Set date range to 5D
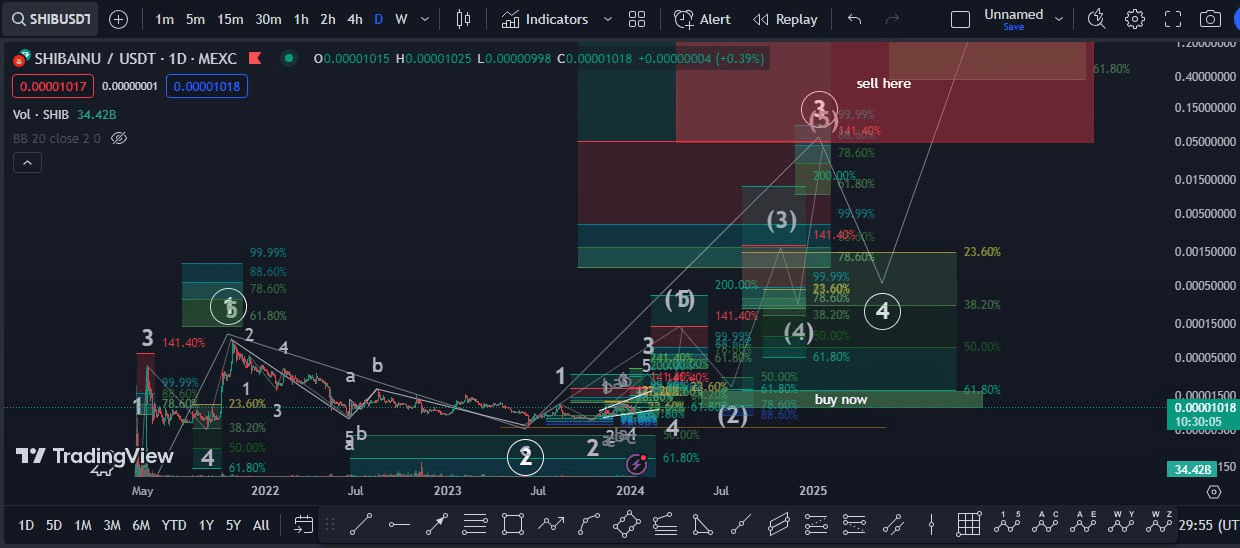 tap(54, 524)
